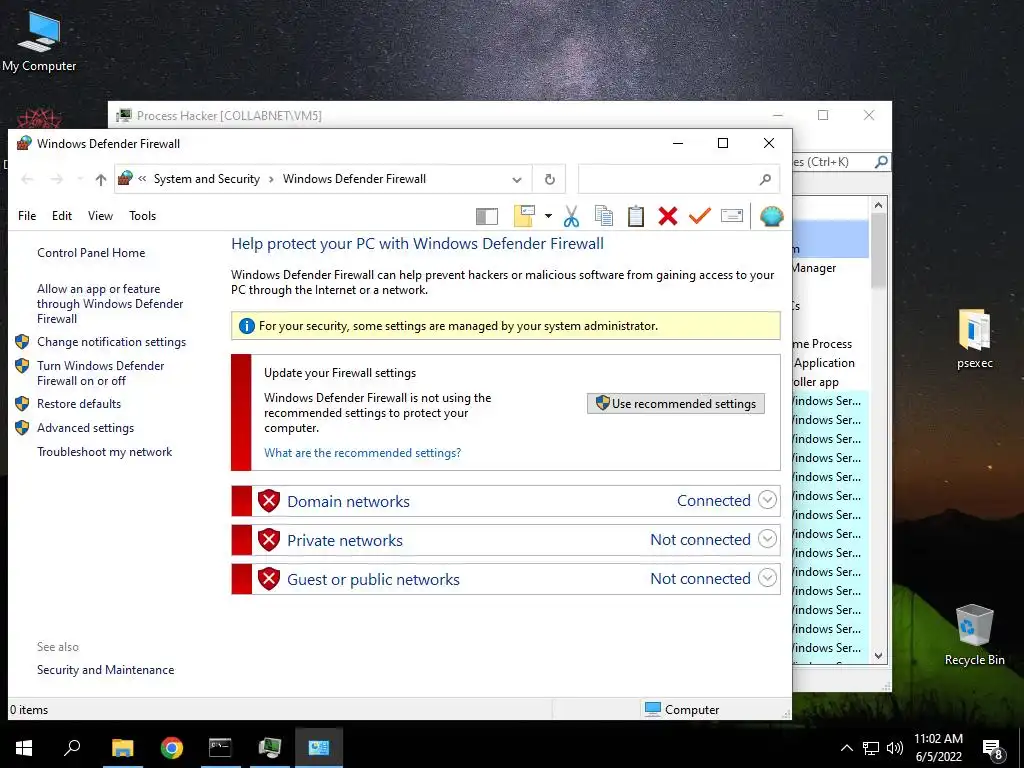Refresh the Windows Defender Firewall page
This screenshot has height=768, width=1024.
tap(550, 179)
